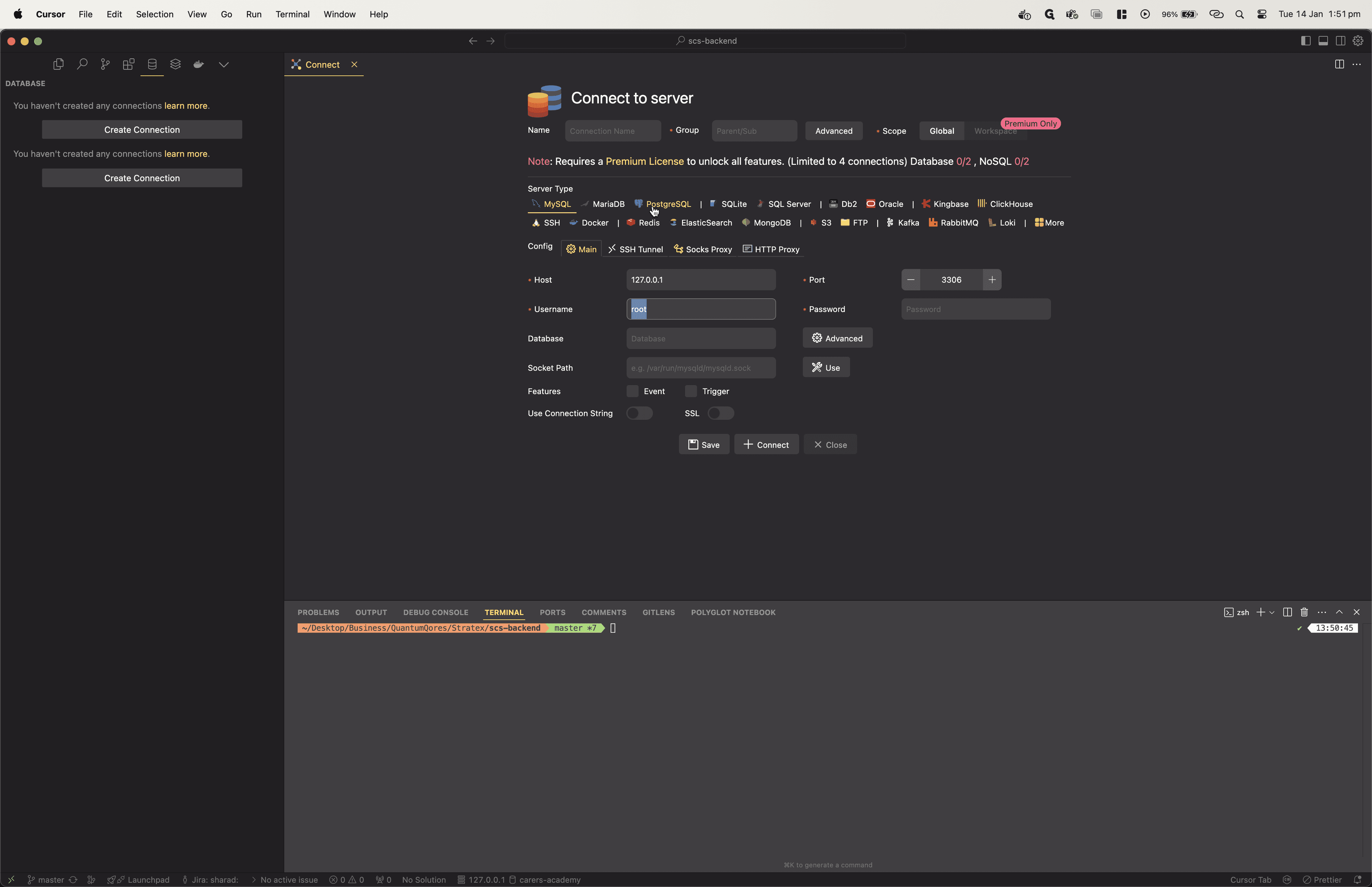Screen dimensions: 1372x887
Task: Set scope to Global
Action: pyautogui.click(x=942, y=131)
